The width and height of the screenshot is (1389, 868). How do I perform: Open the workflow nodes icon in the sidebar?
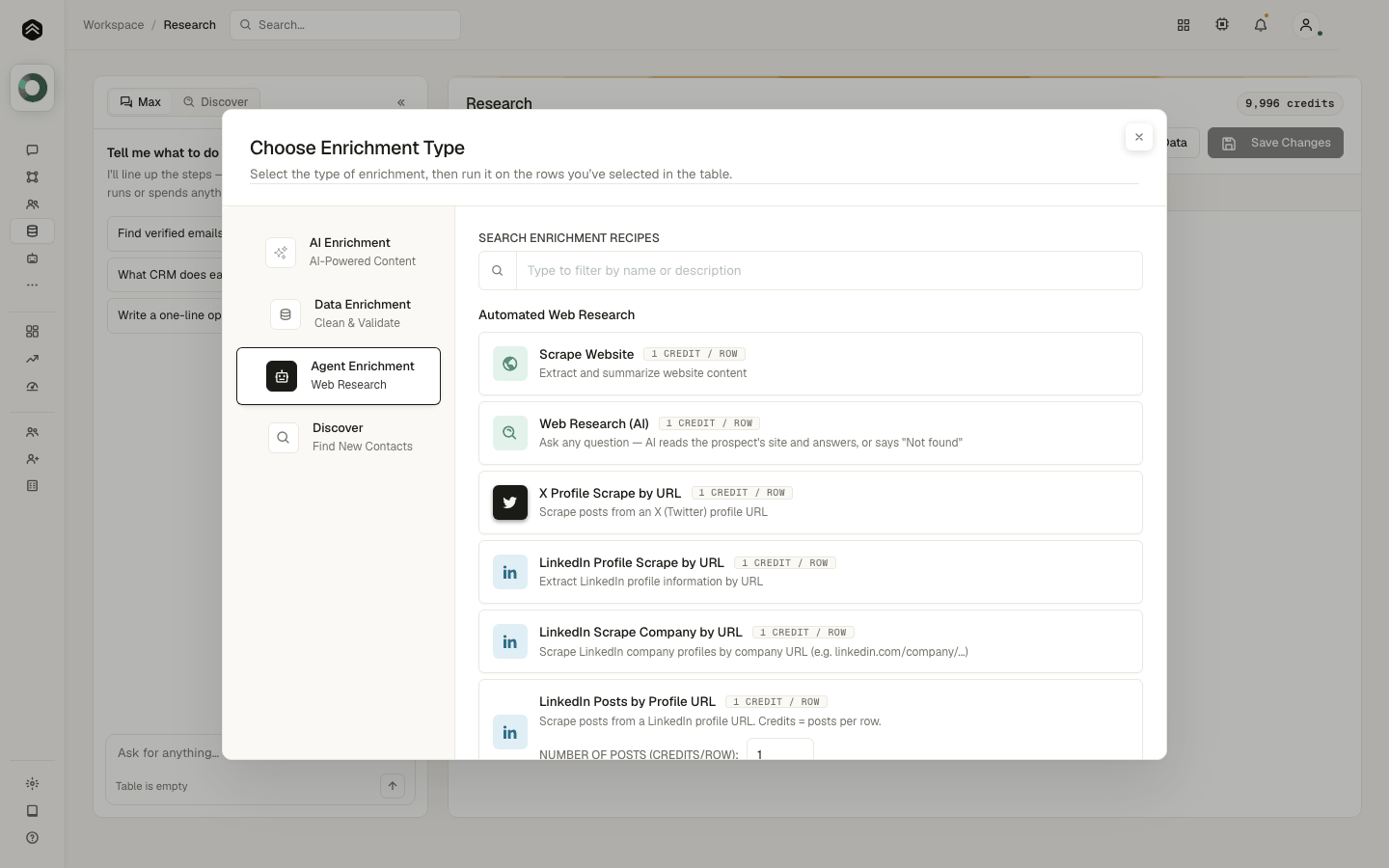tap(32, 176)
